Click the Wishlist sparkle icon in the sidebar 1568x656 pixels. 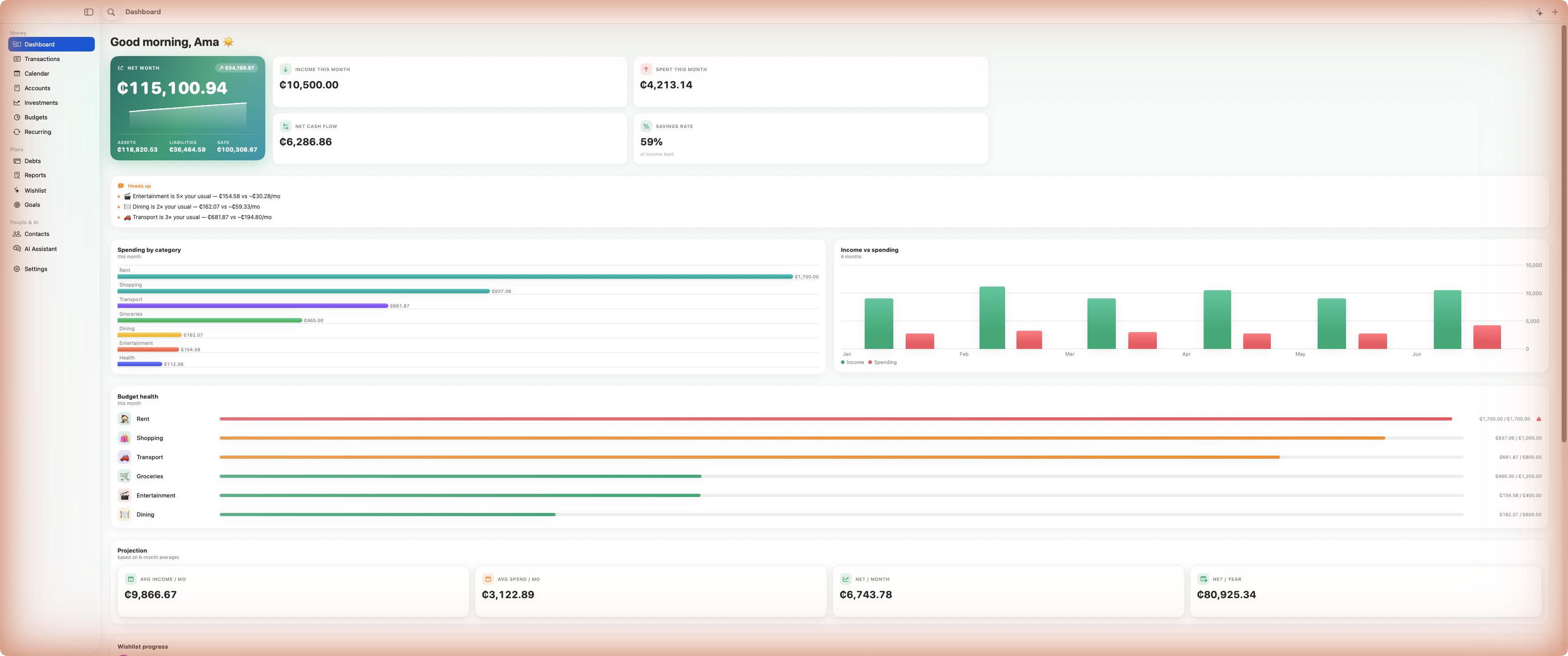point(17,190)
